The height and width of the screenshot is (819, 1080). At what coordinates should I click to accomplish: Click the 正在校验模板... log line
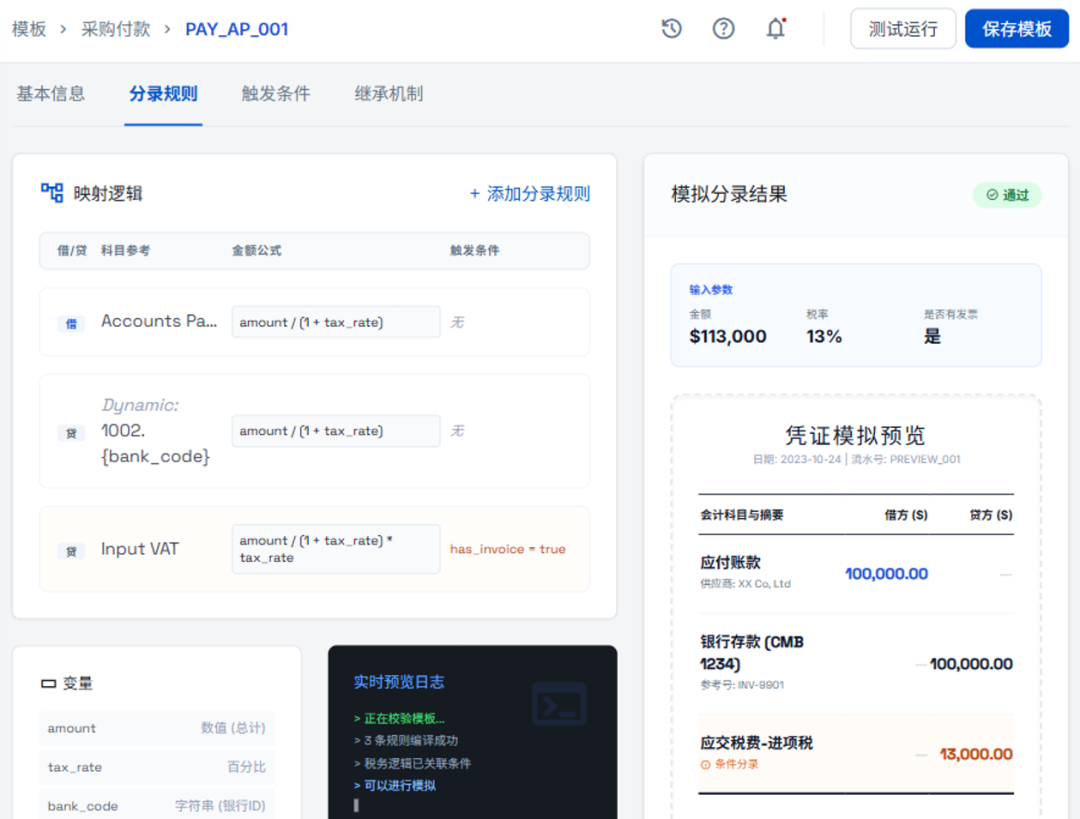click(x=399, y=718)
